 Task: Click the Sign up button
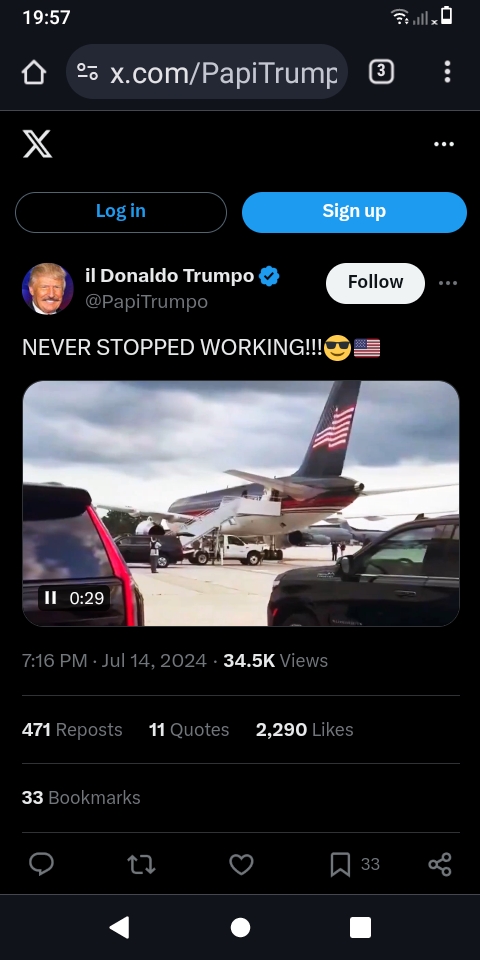tap(354, 212)
